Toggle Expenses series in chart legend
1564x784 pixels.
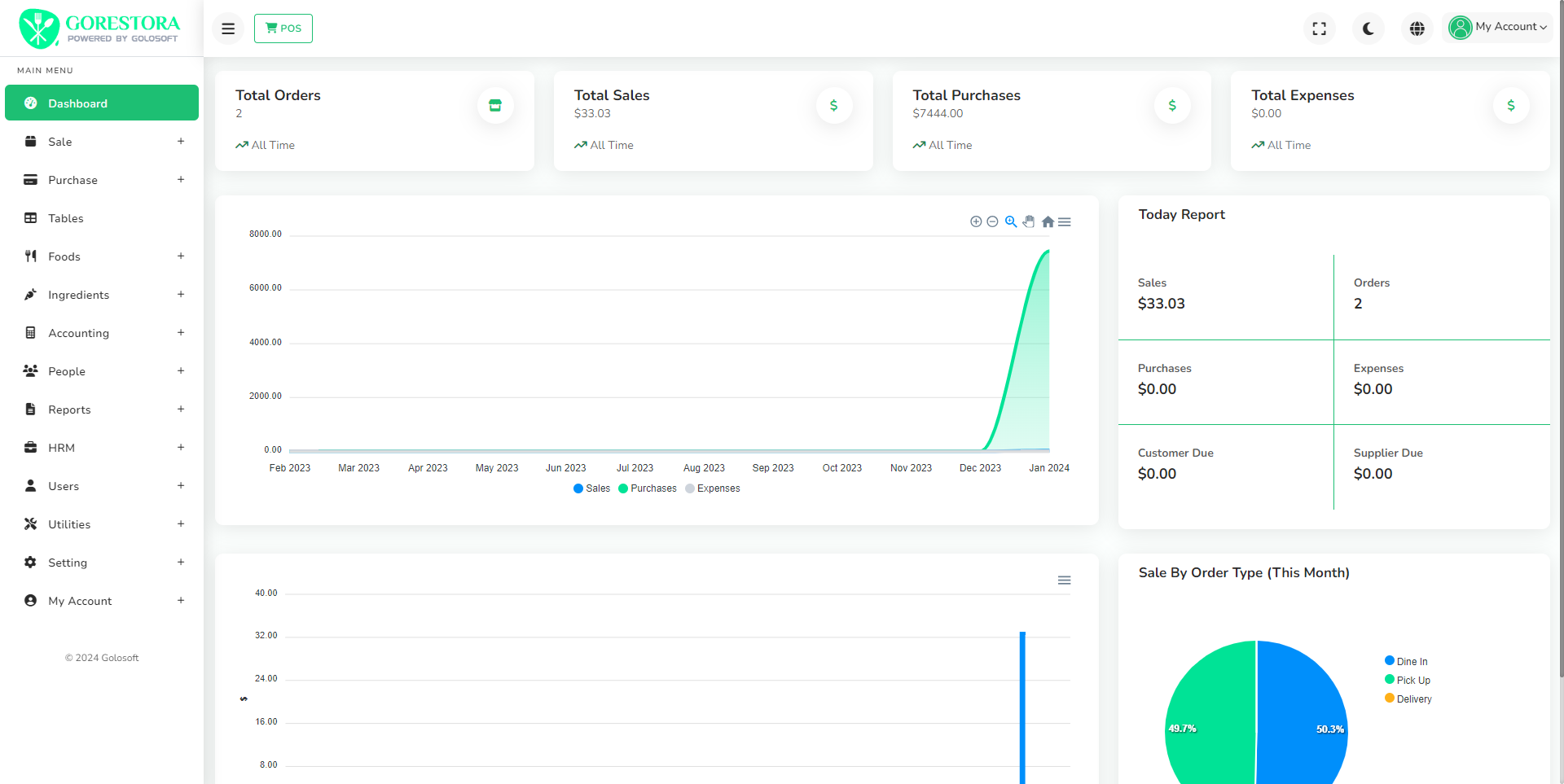[x=713, y=488]
